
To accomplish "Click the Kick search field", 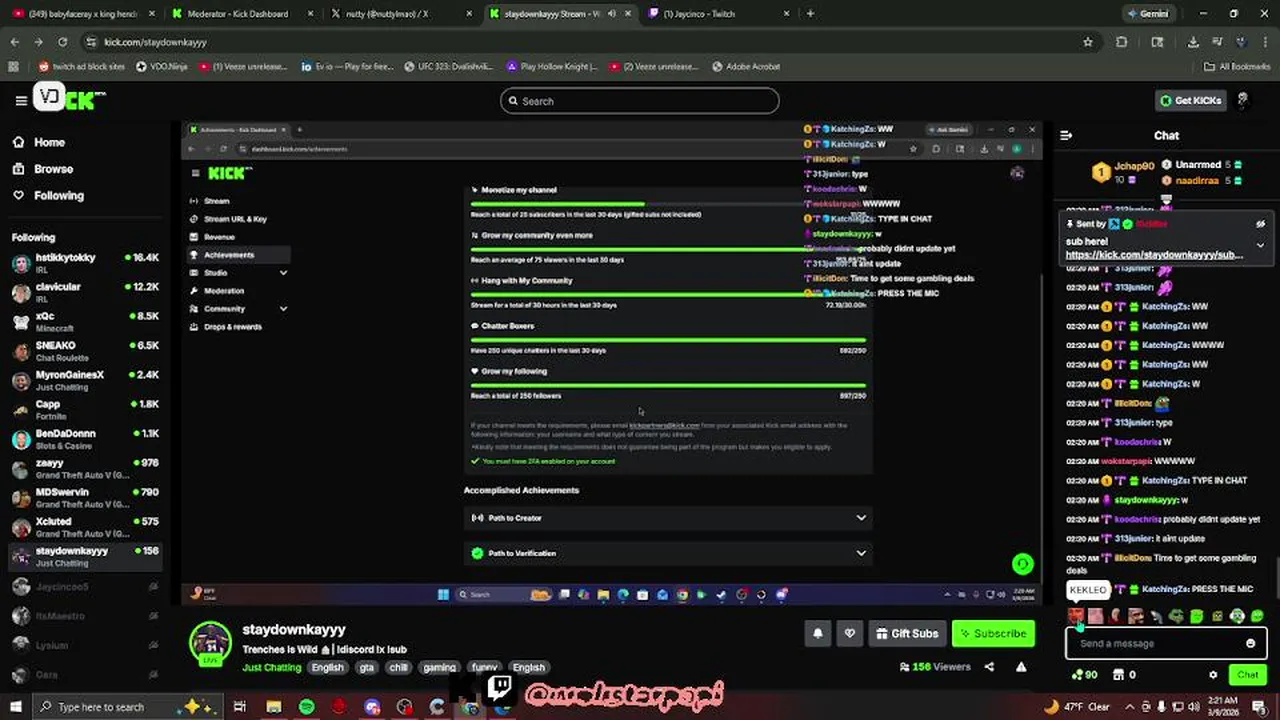I will pyautogui.click(x=640, y=101).
